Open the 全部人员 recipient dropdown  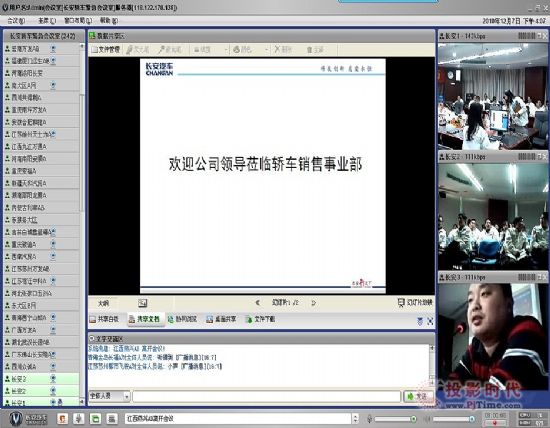109,396
